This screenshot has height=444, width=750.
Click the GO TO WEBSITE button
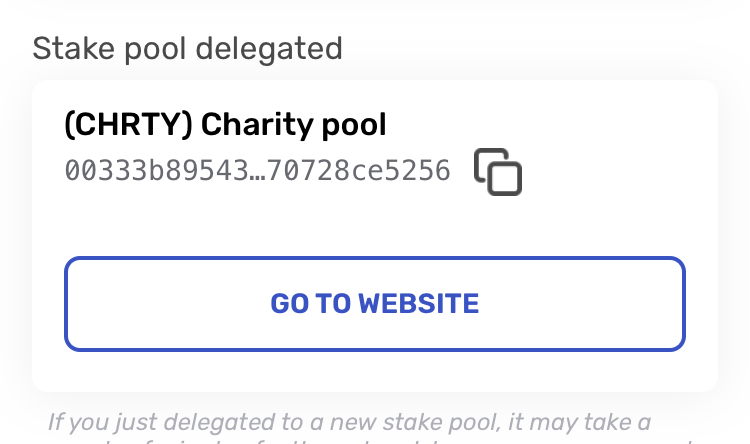375,304
